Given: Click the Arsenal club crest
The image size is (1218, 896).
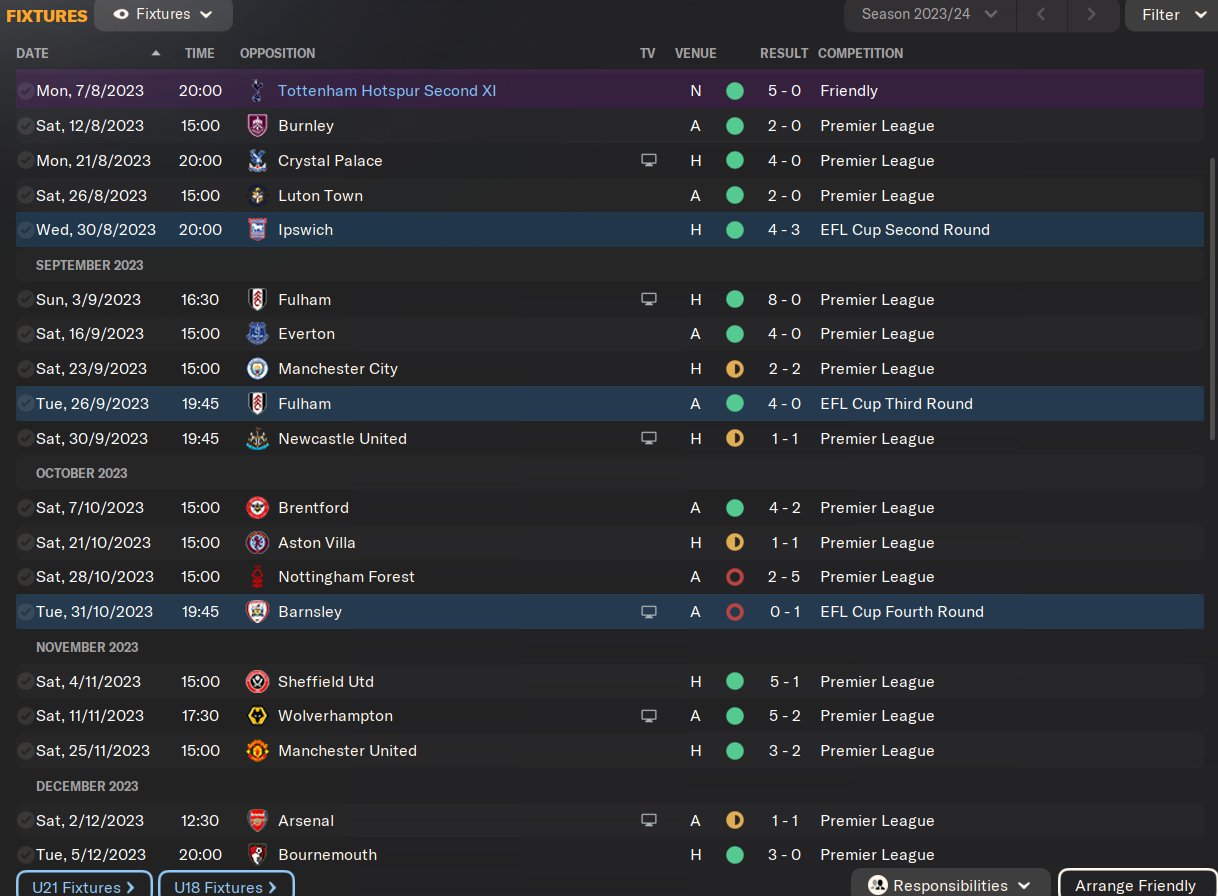Looking at the screenshot, I should (257, 821).
